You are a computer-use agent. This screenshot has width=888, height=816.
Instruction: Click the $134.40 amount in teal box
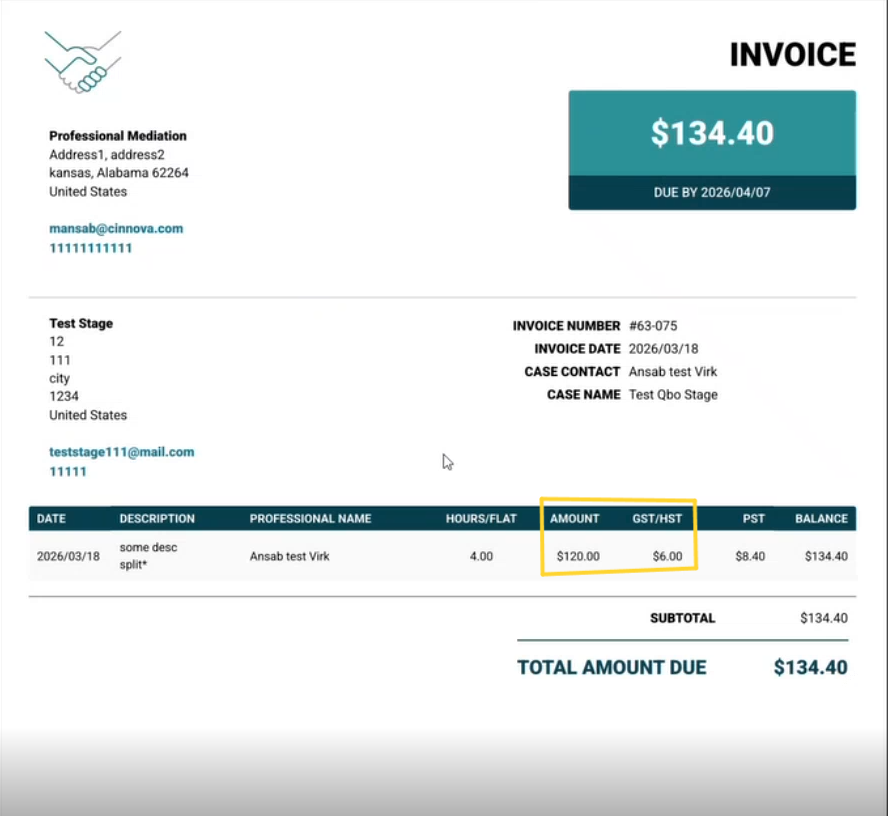712,133
